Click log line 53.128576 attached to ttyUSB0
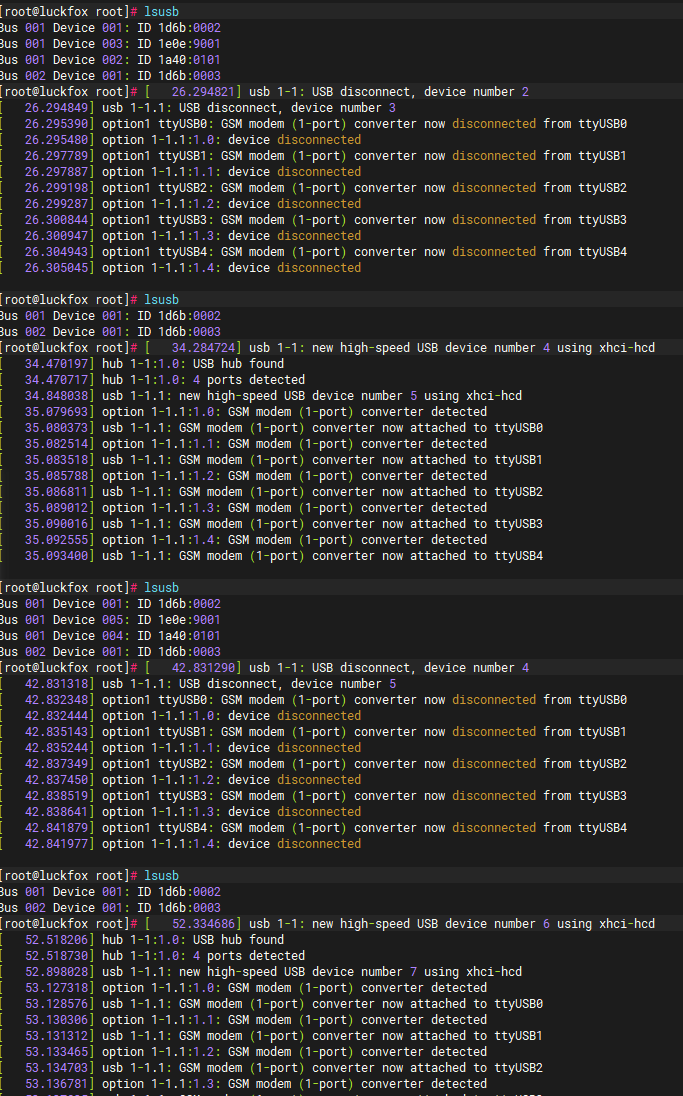 tap(272, 1004)
